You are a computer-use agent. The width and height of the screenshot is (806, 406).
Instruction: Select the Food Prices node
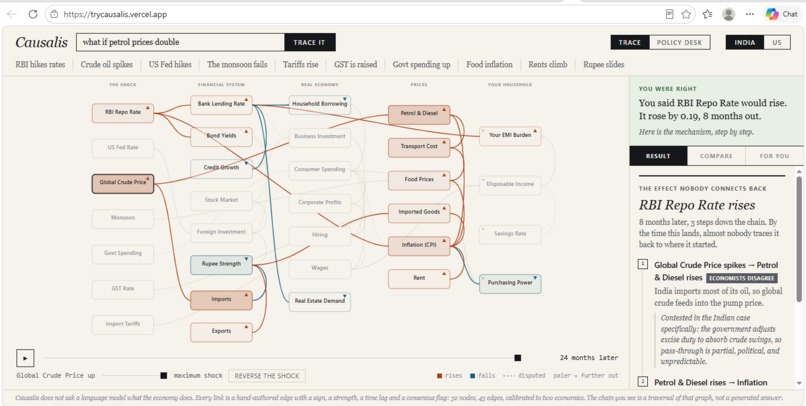[419, 180]
